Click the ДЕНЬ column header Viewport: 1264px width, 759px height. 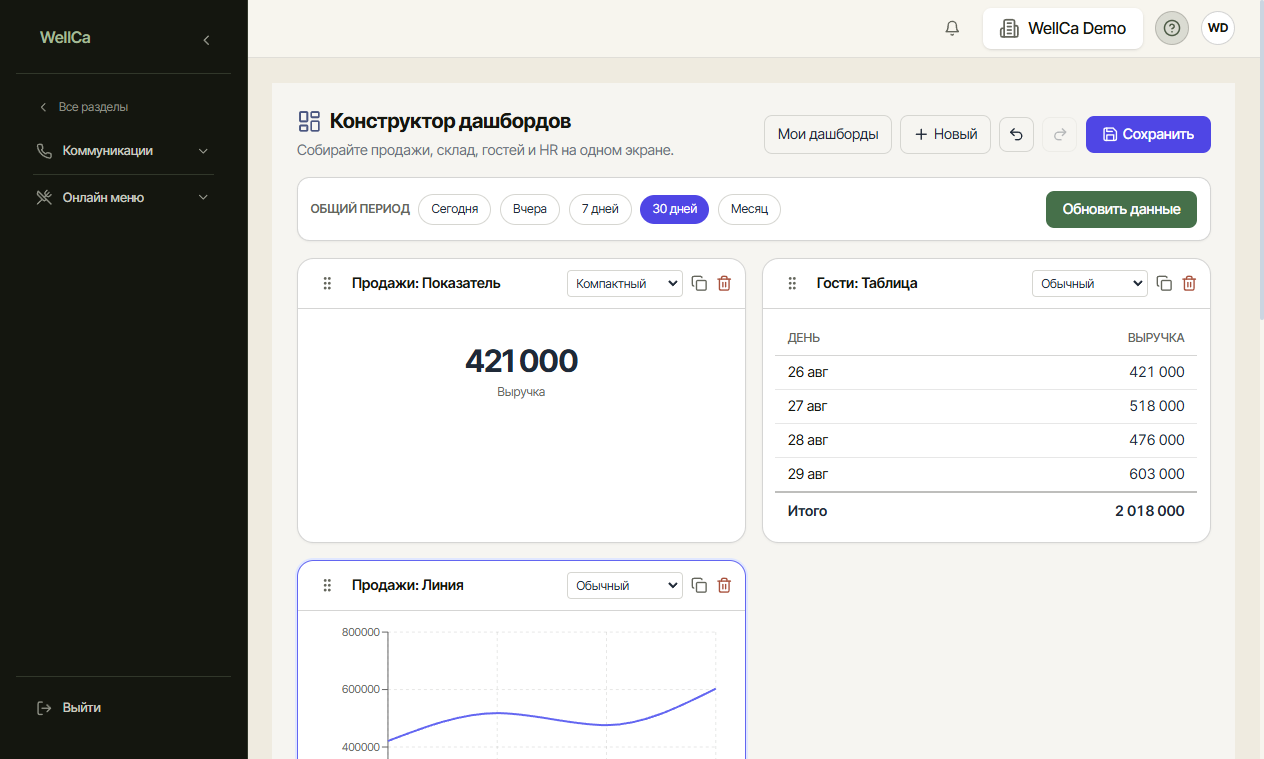(x=804, y=338)
